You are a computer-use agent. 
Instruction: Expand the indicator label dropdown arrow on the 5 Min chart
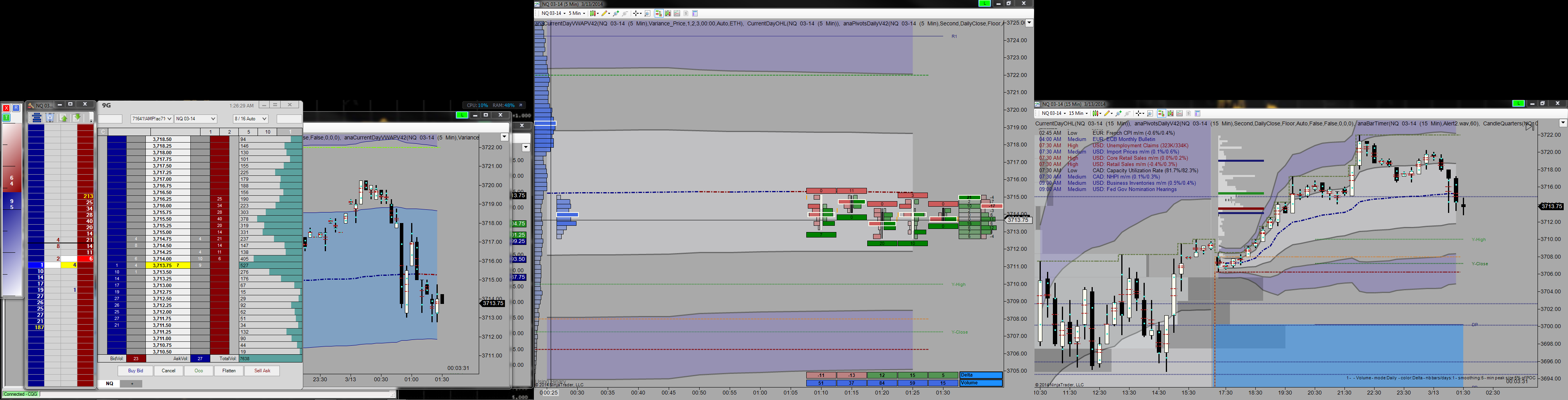coord(1029,23)
